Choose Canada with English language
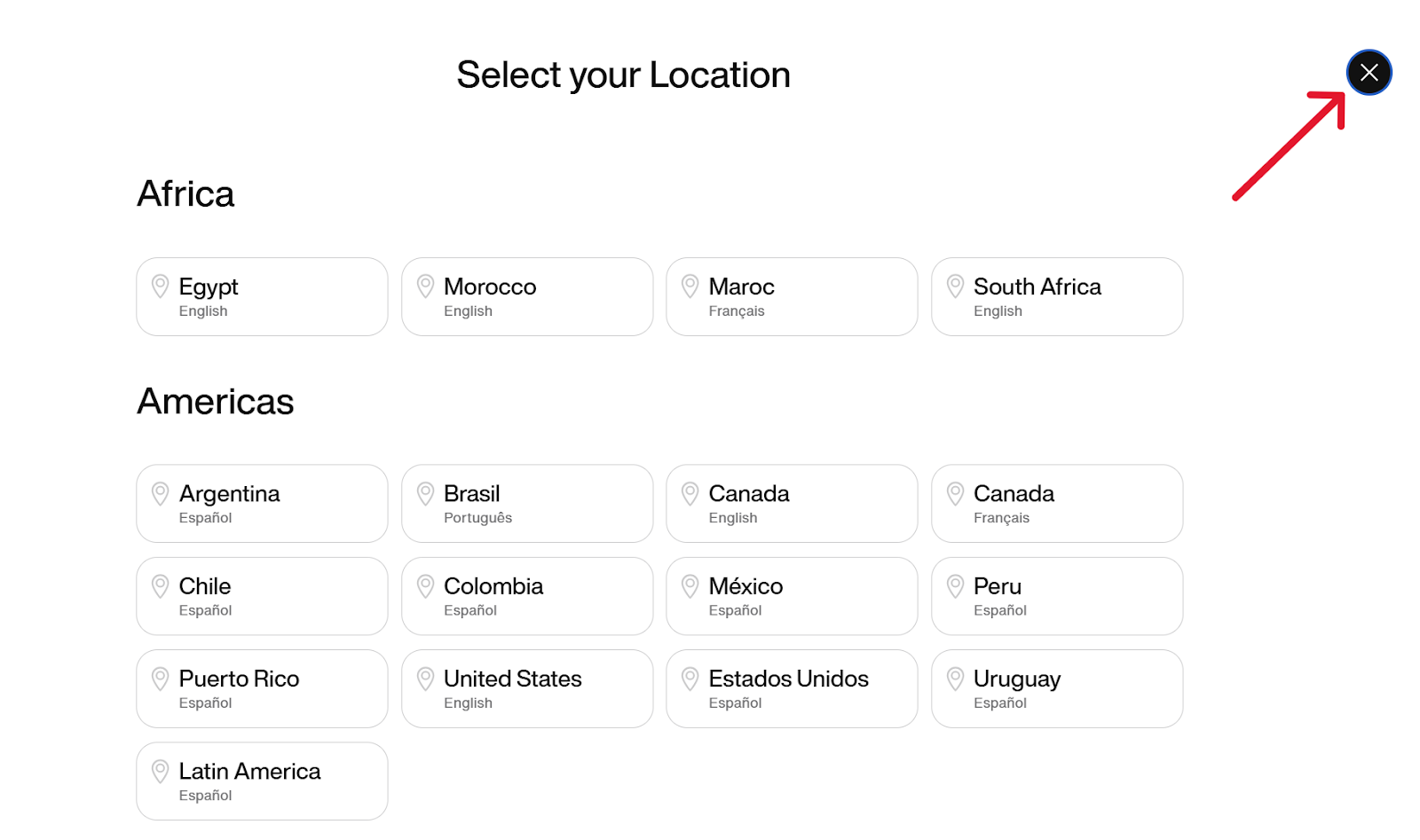Screen dimensions: 1420x840 pos(792,503)
